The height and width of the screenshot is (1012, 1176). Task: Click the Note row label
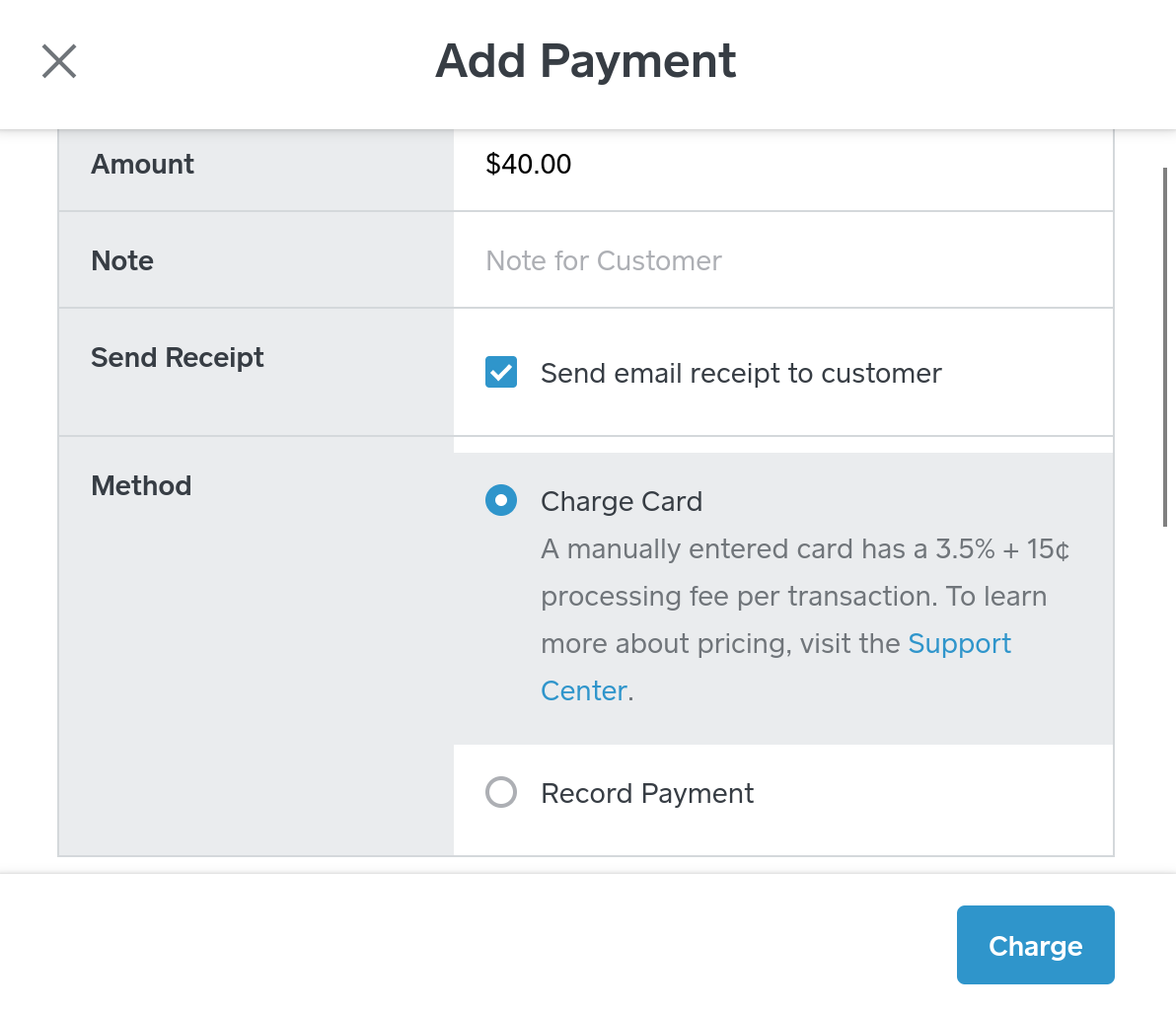click(x=122, y=261)
